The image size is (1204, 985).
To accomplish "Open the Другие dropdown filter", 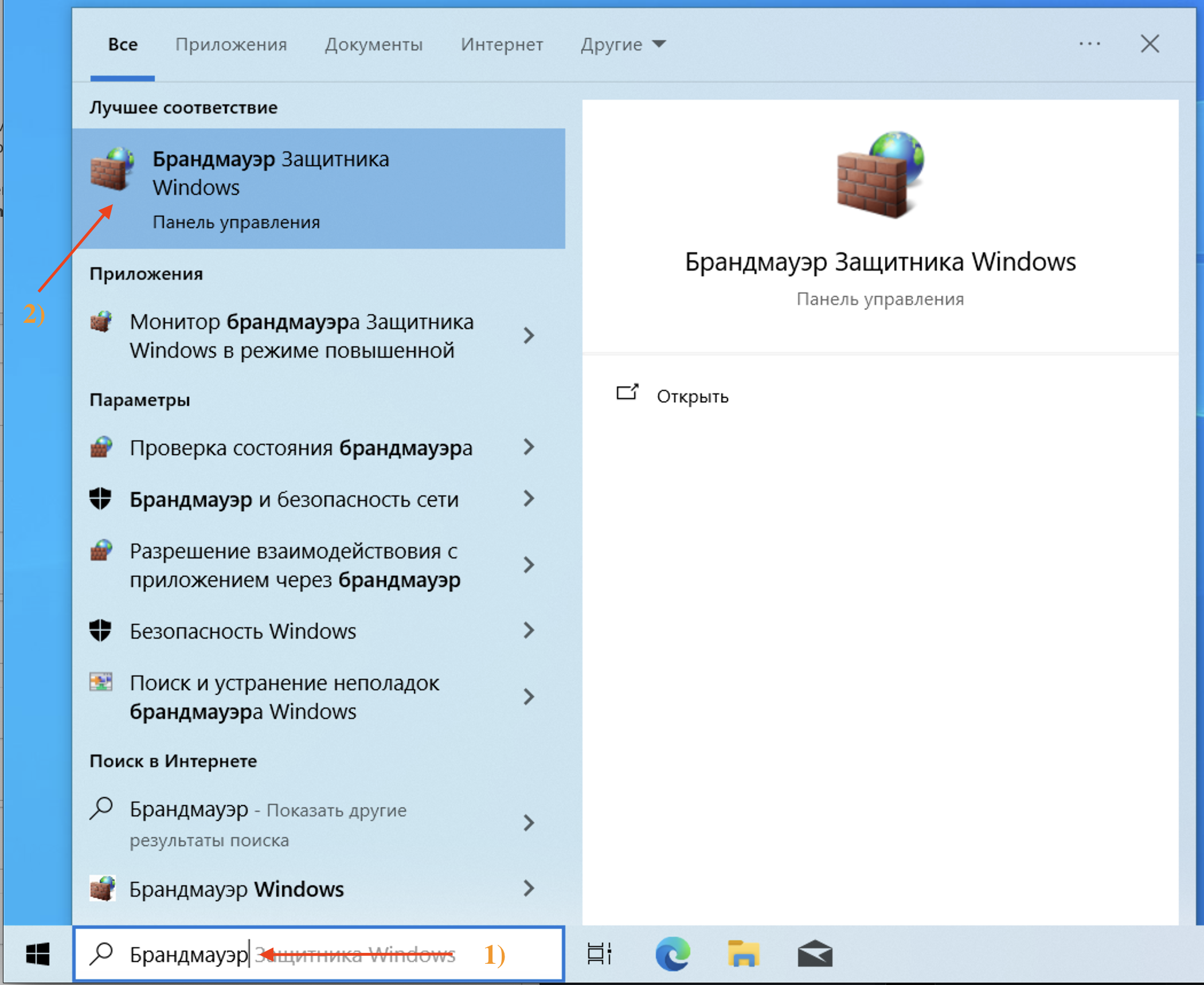I will point(623,45).
